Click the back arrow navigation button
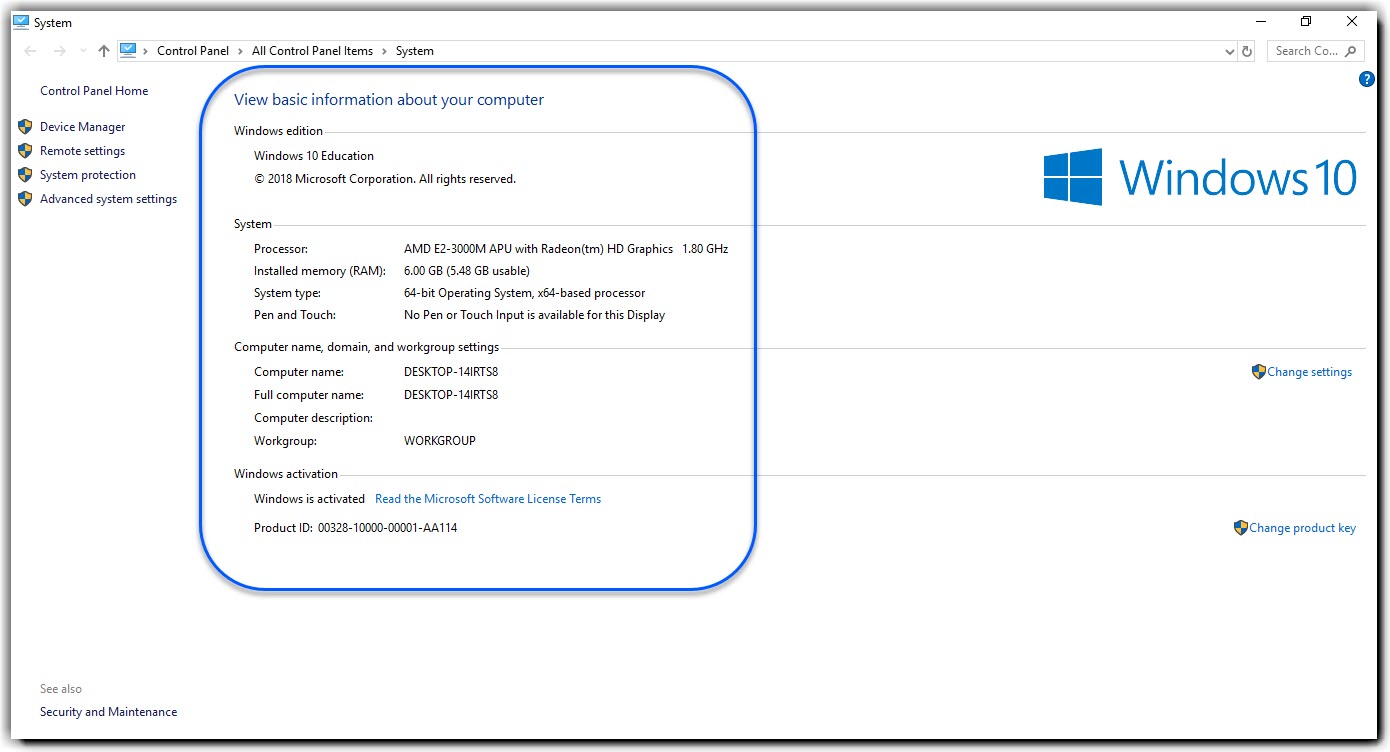The image size is (1390, 752). click(x=31, y=51)
